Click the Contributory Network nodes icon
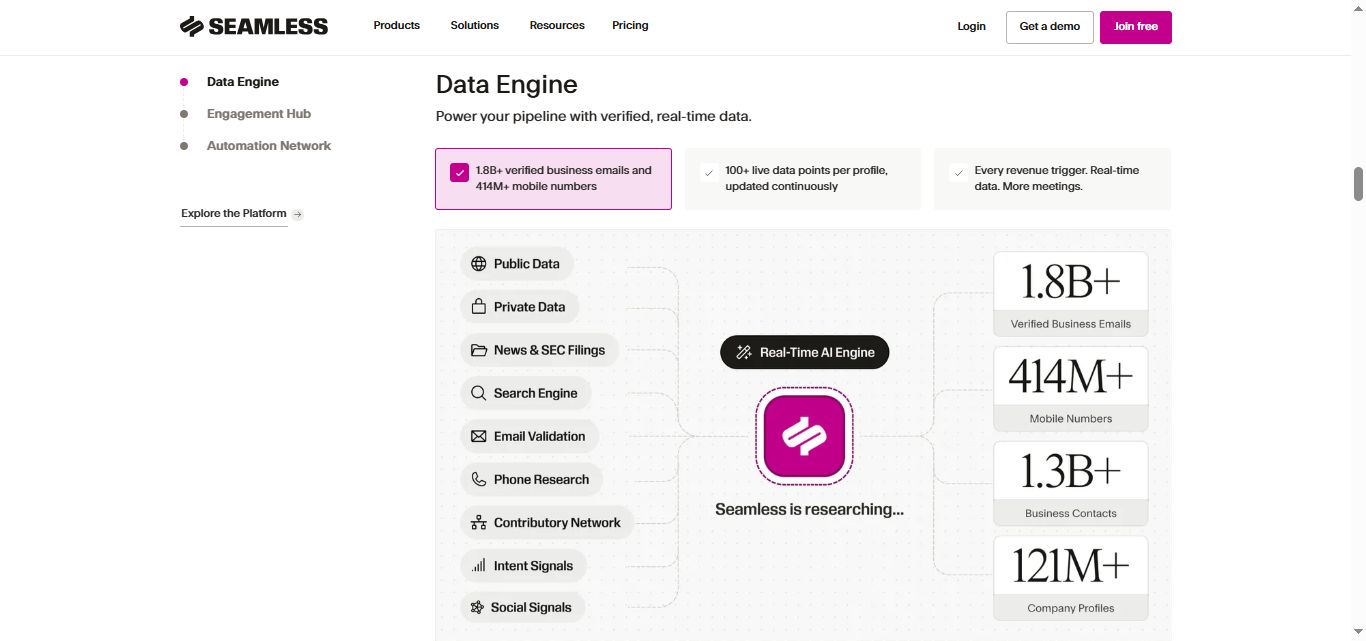The height and width of the screenshot is (641, 1366). (478, 521)
